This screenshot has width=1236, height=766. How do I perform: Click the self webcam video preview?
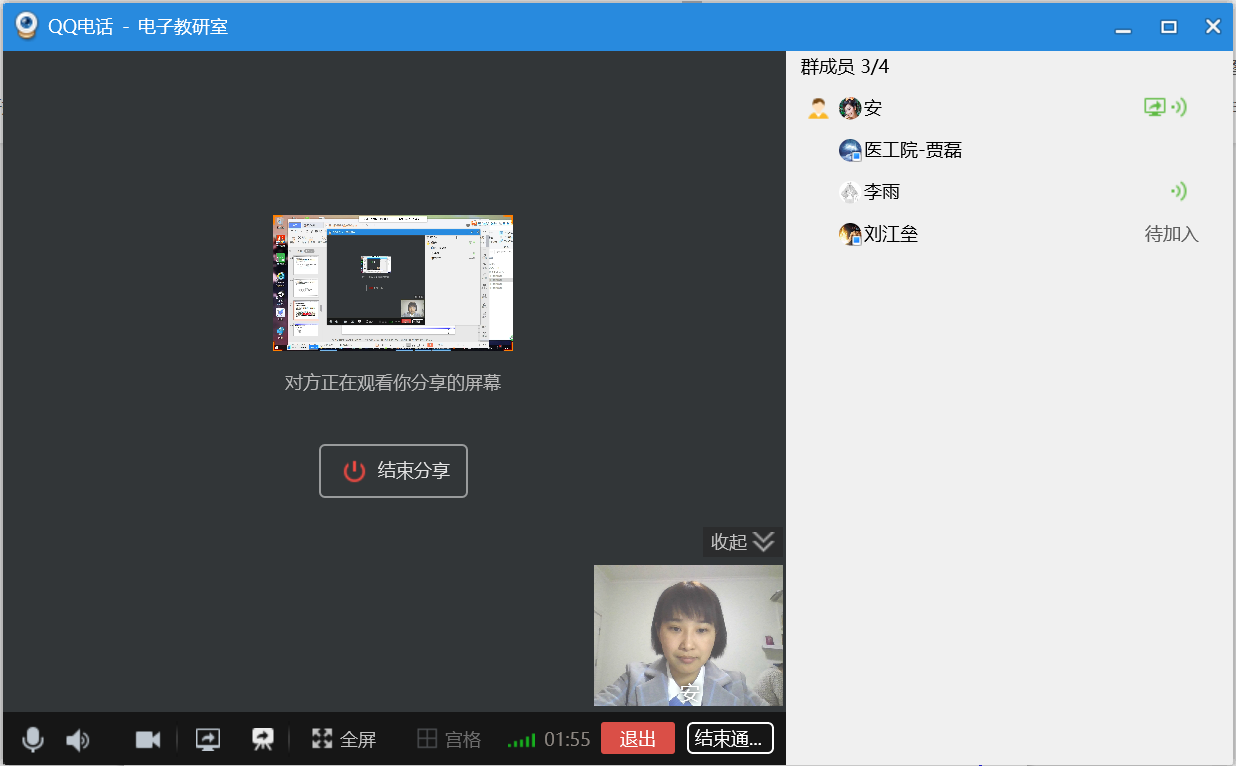[x=688, y=635]
